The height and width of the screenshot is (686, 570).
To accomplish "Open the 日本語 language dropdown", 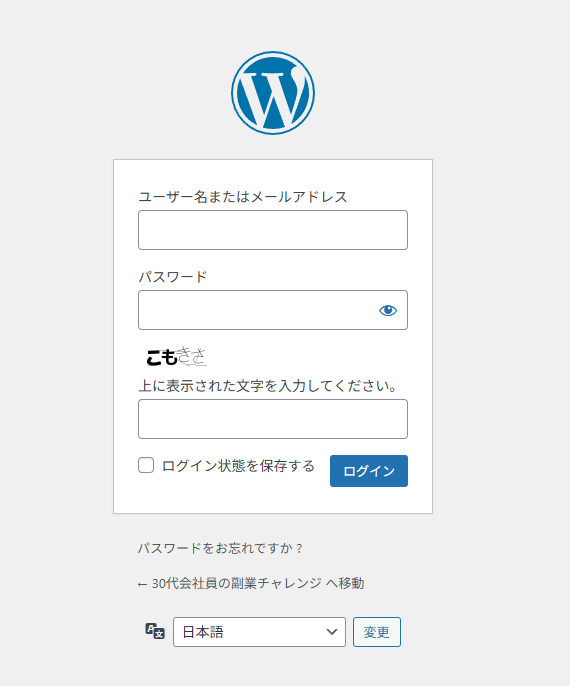I will [x=259, y=632].
